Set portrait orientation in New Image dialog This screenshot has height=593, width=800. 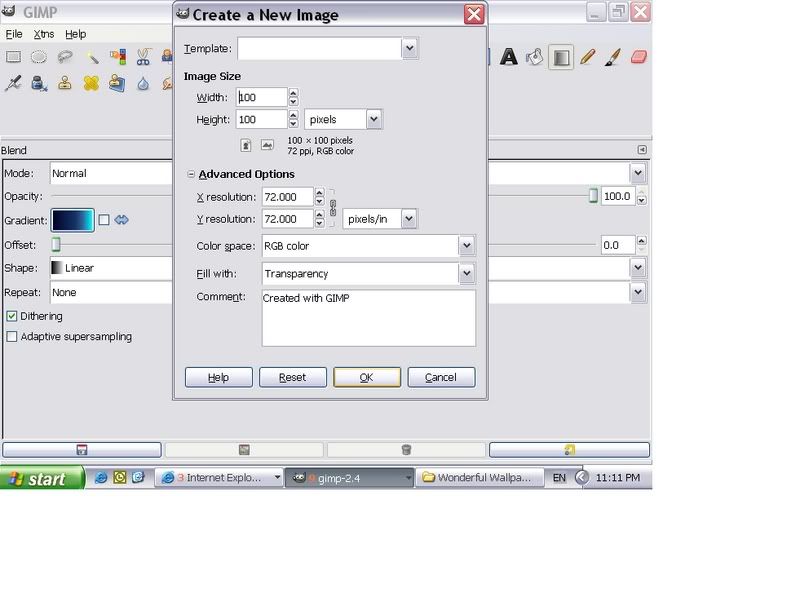(246, 145)
